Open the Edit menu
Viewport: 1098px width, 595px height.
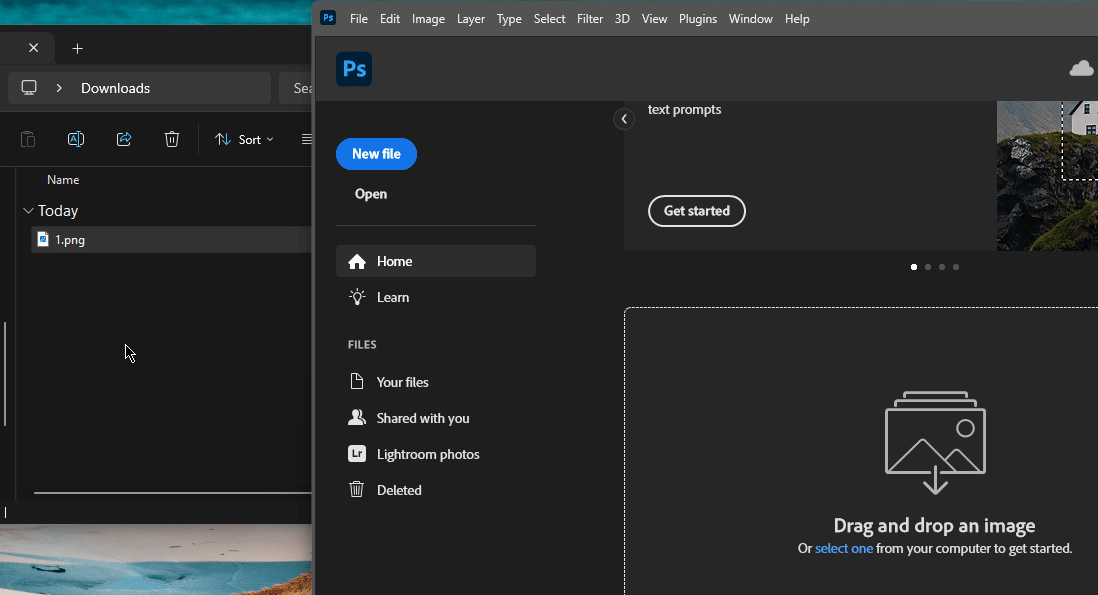[x=390, y=19]
